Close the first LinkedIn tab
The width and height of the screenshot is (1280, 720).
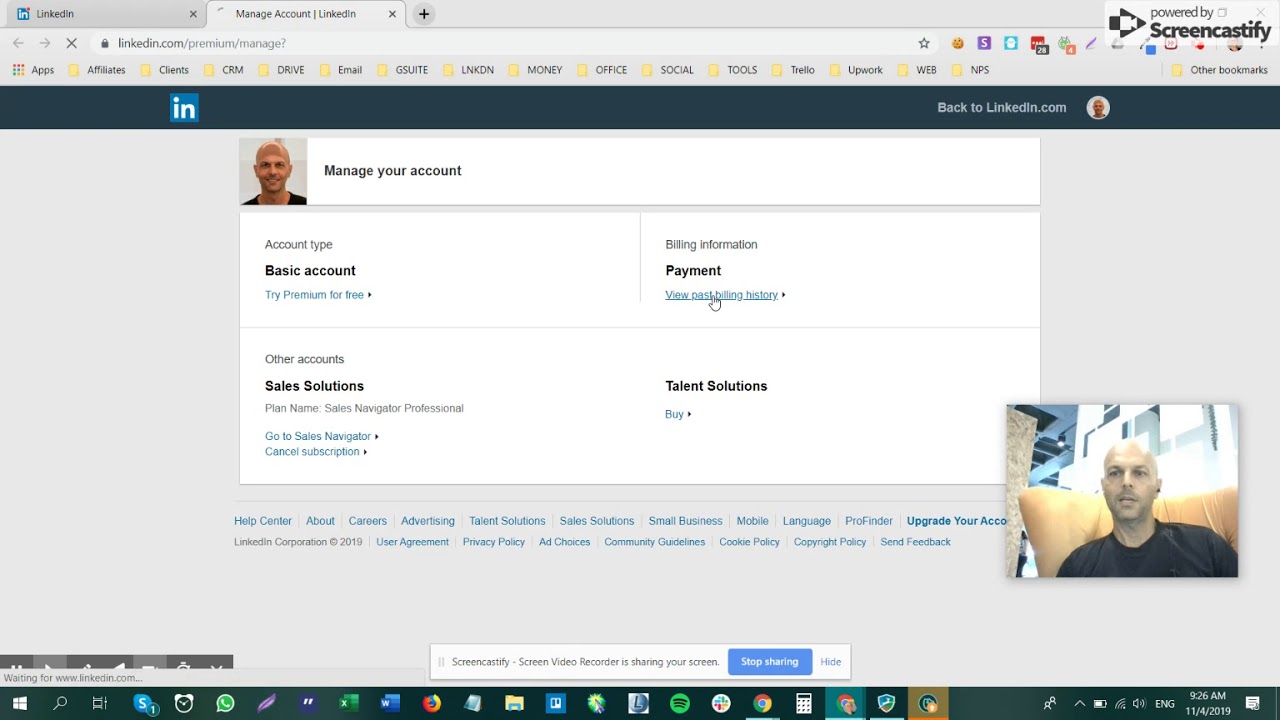coord(193,14)
